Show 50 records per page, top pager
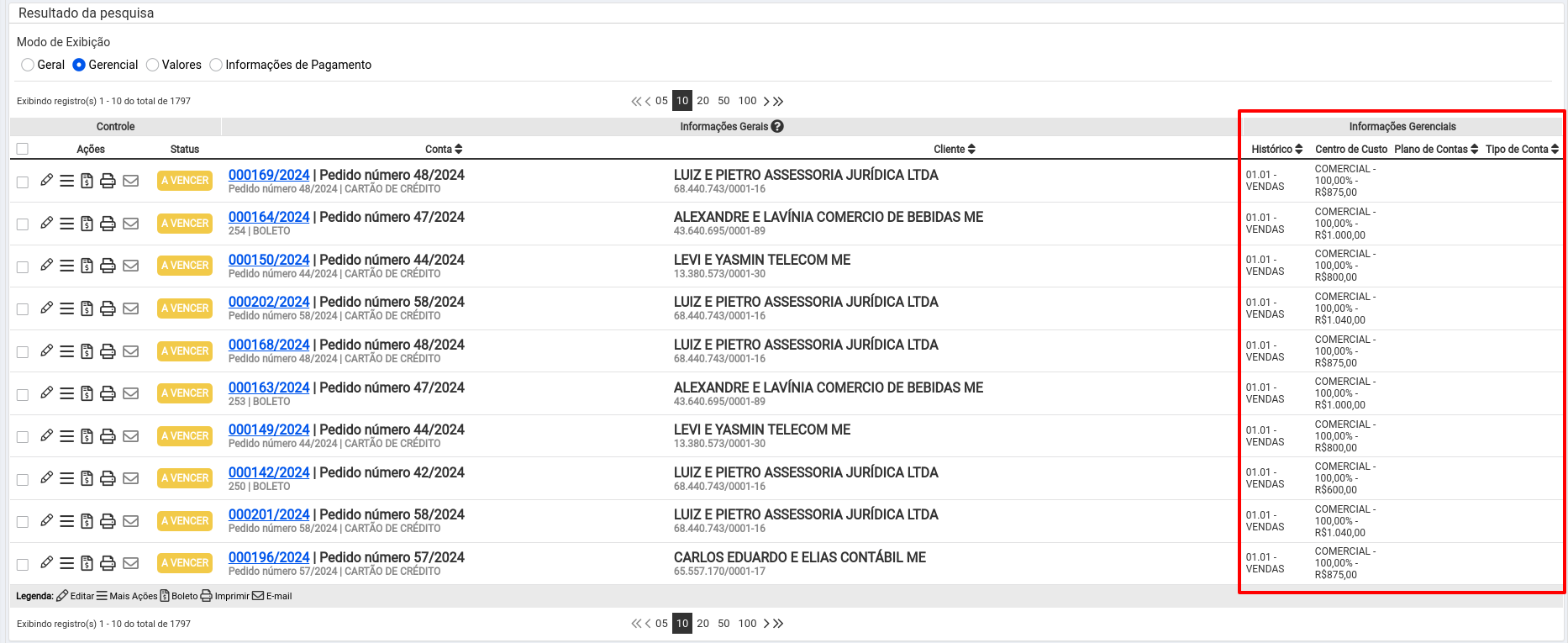 point(723,101)
